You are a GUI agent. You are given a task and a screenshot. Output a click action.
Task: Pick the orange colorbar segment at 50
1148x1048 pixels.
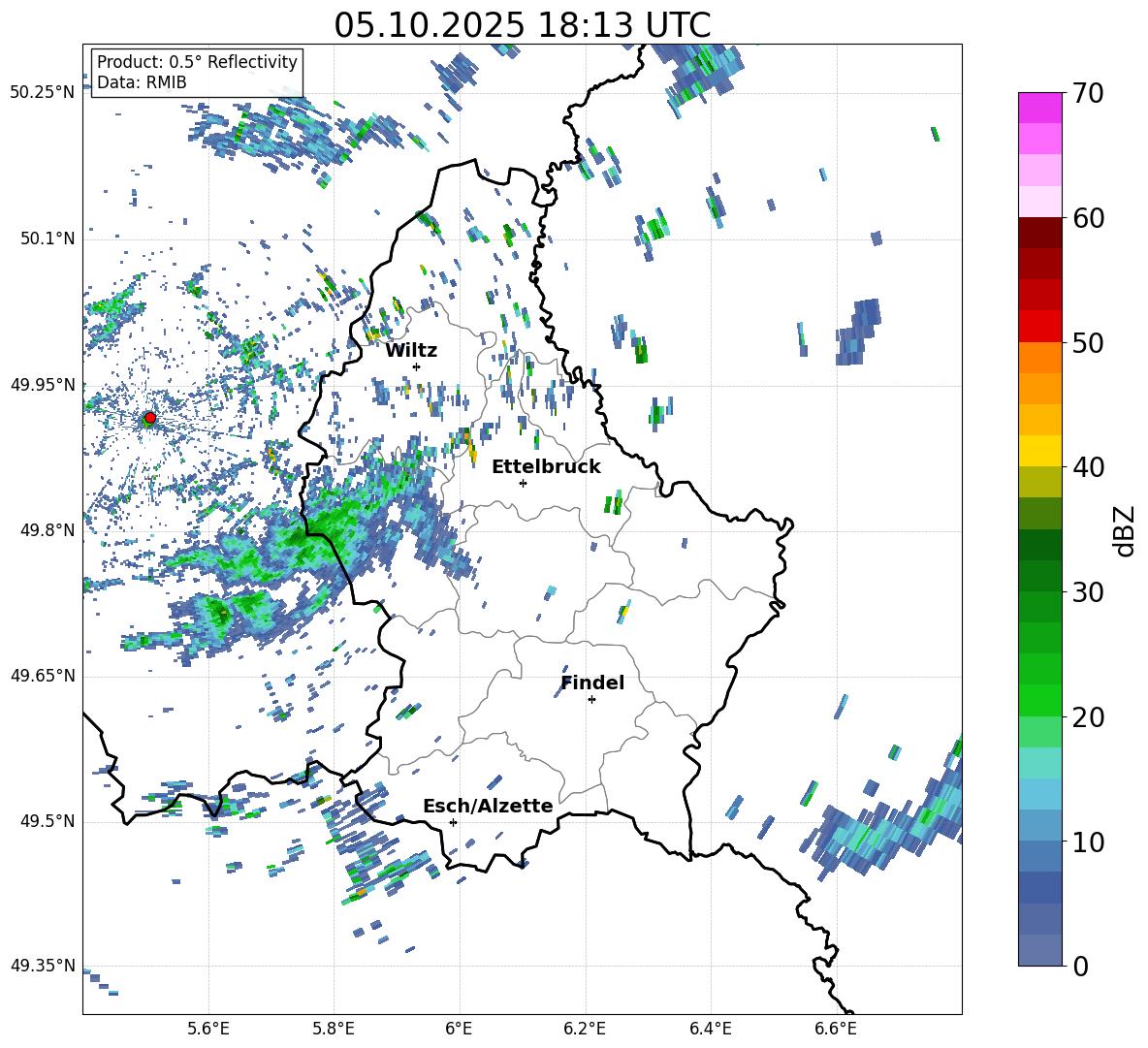(1040, 357)
